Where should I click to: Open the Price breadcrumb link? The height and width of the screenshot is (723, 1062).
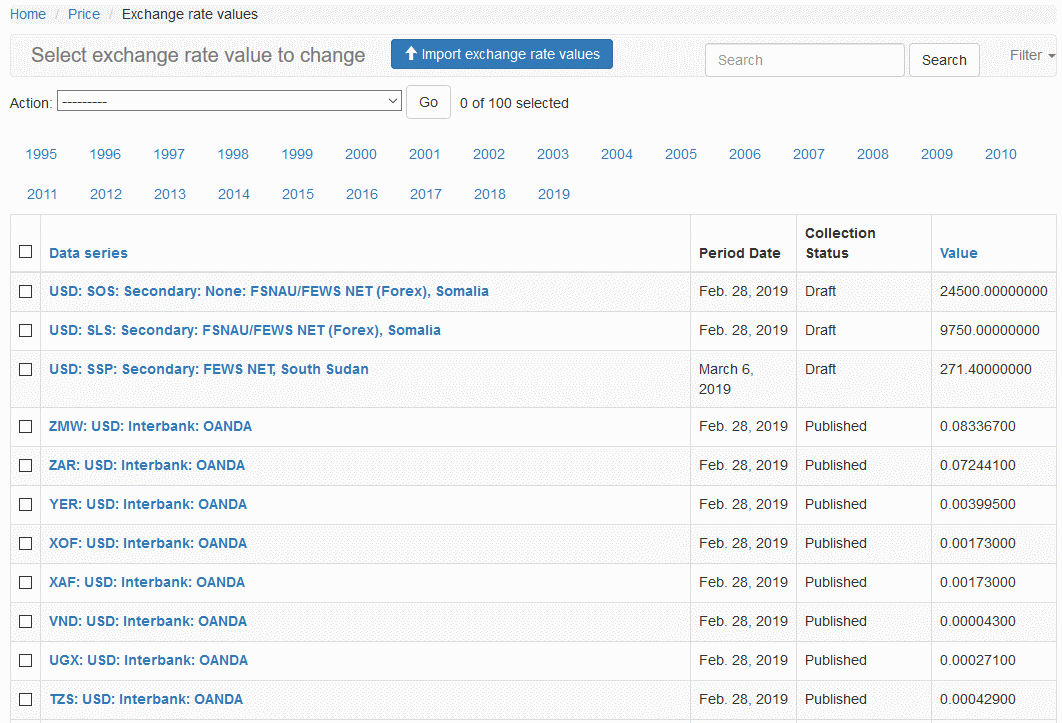pos(84,14)
